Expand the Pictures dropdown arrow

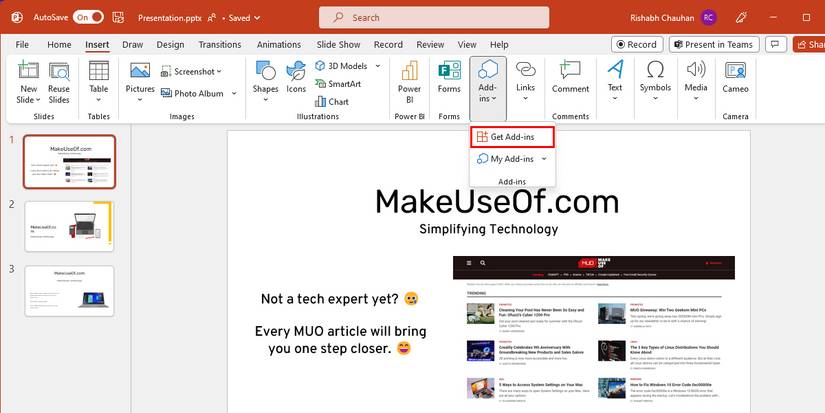(140, 99)
